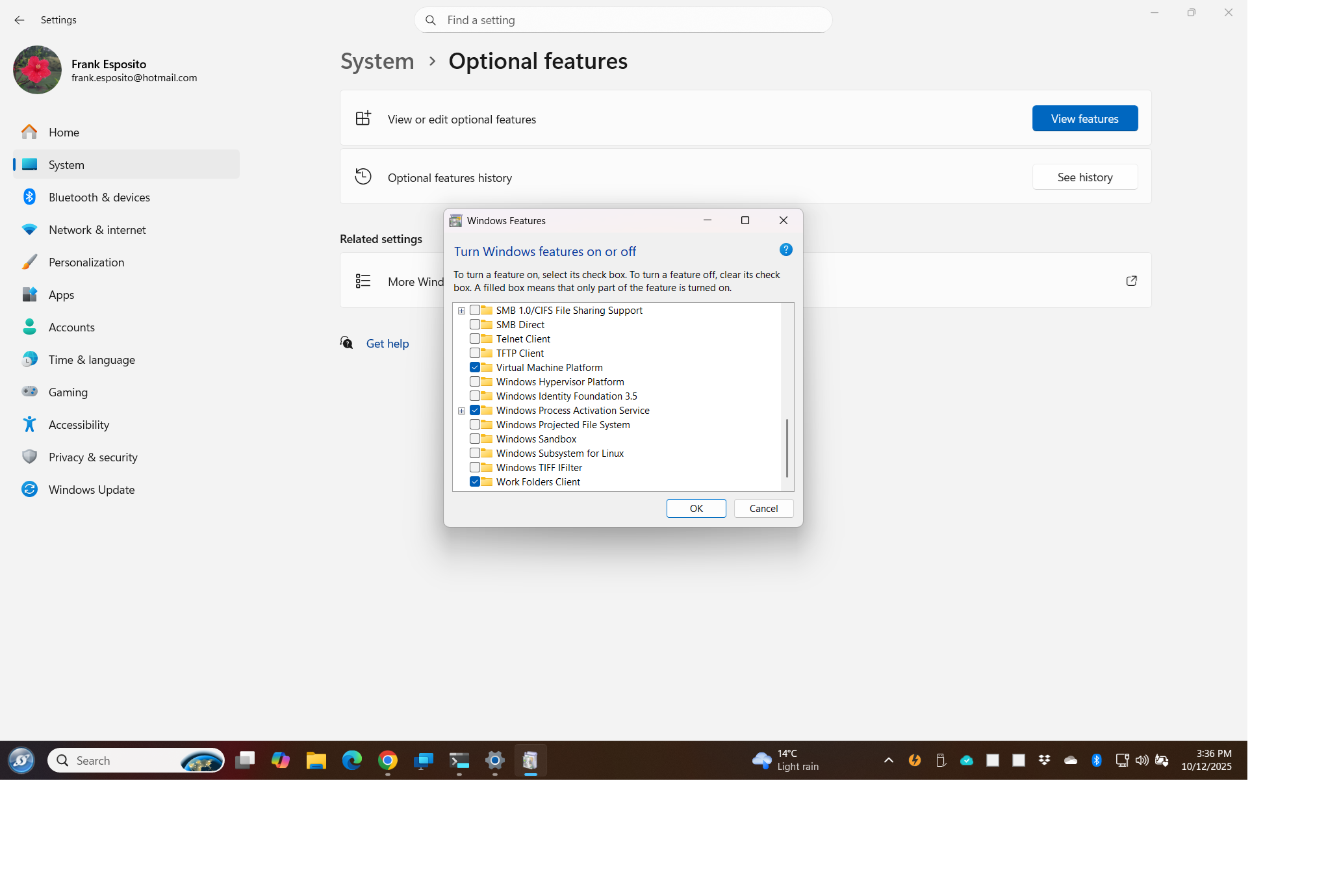The width and height of the screenshot is (1339, 896).
Task: Click System in the breadcrumb
Action: coord(377,61)
